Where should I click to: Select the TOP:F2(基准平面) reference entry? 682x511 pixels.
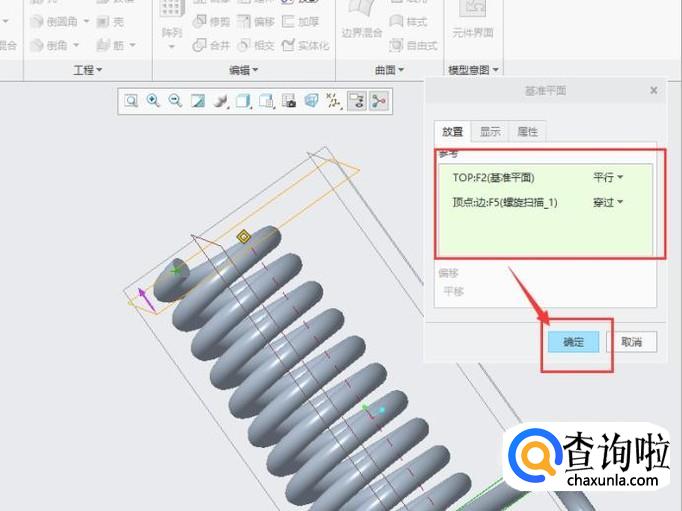point(494,177)
